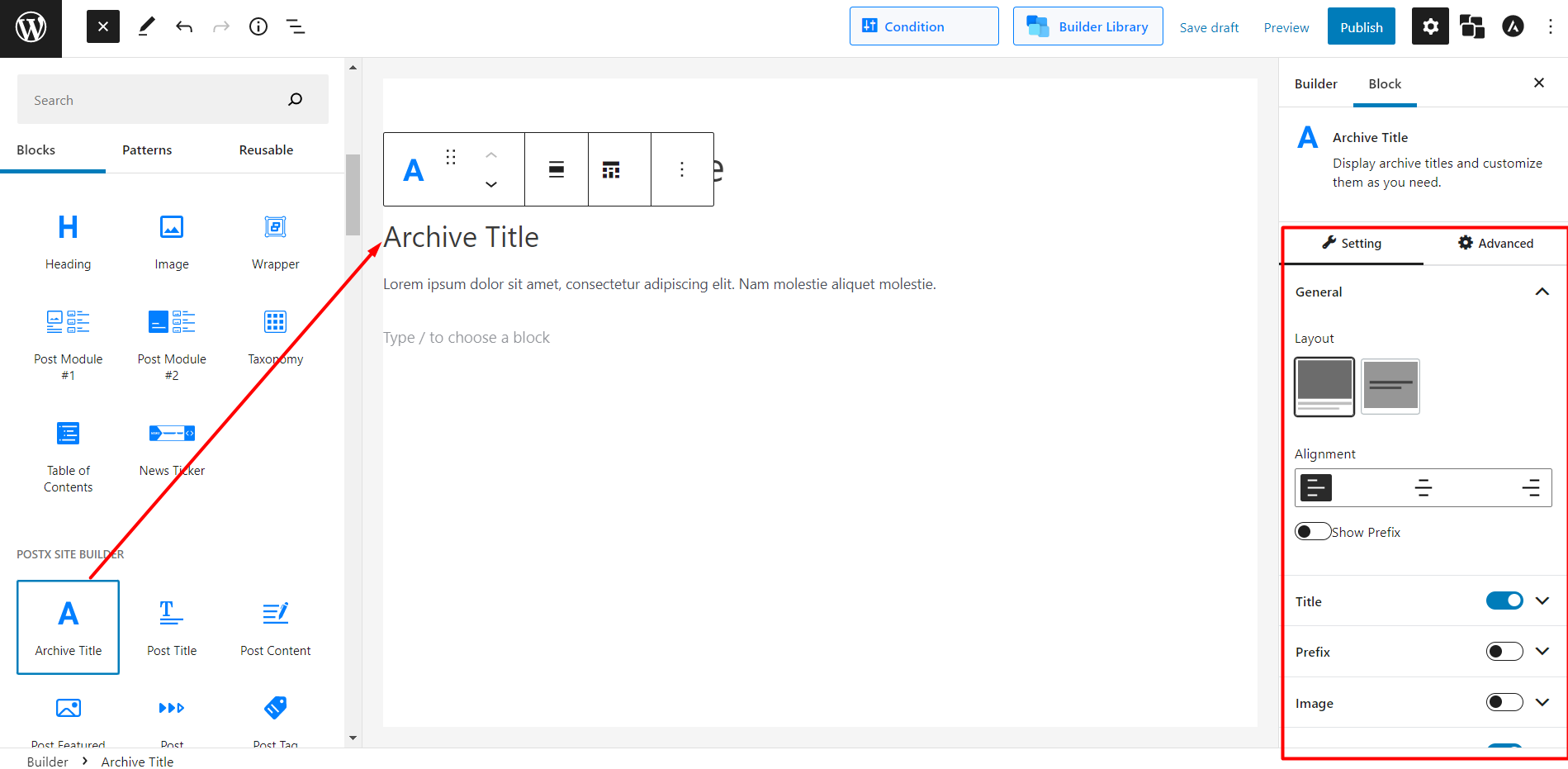Click the search magnifier icon
The image size is (1568, 769).
[x=296, y=100]
